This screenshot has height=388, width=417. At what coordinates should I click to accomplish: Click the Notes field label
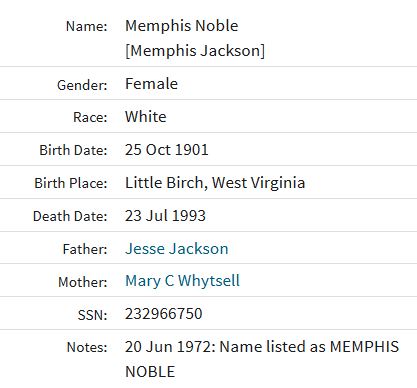coord(87,347)
